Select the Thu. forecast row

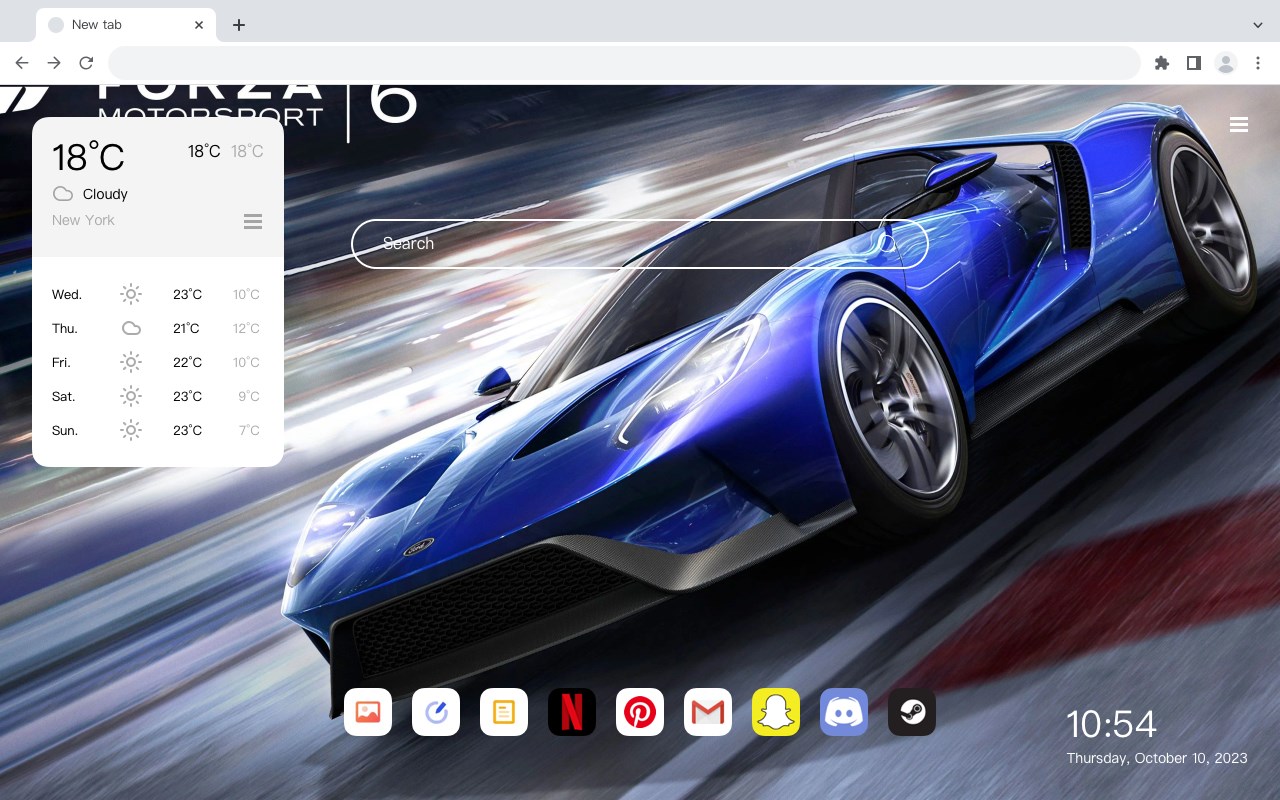(x=158, y=328)
